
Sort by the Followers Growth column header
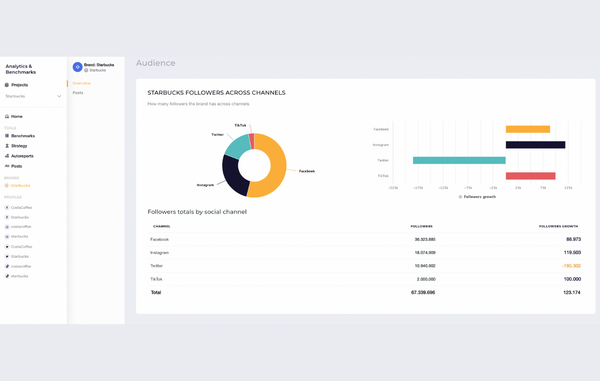pyautogui.click(x=558, y=226)
